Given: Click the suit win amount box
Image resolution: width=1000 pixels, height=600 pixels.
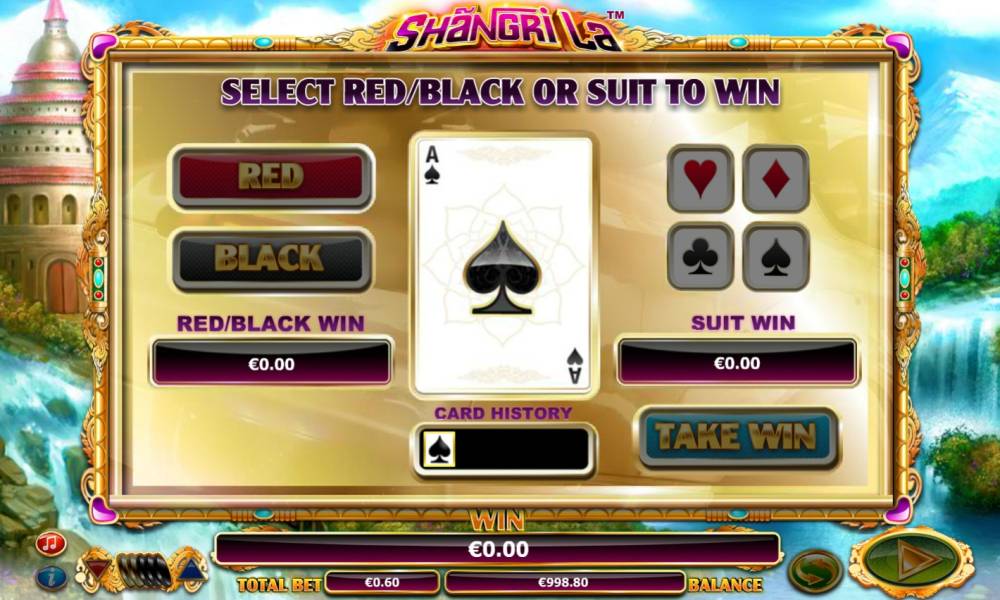Looking at the screenshot, I should point(737,363).
